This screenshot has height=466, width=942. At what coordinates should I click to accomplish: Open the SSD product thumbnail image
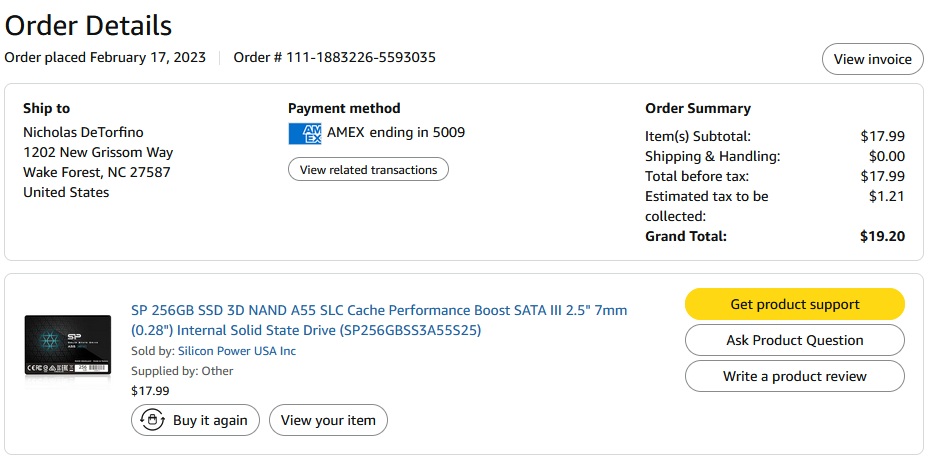point(68,345)
